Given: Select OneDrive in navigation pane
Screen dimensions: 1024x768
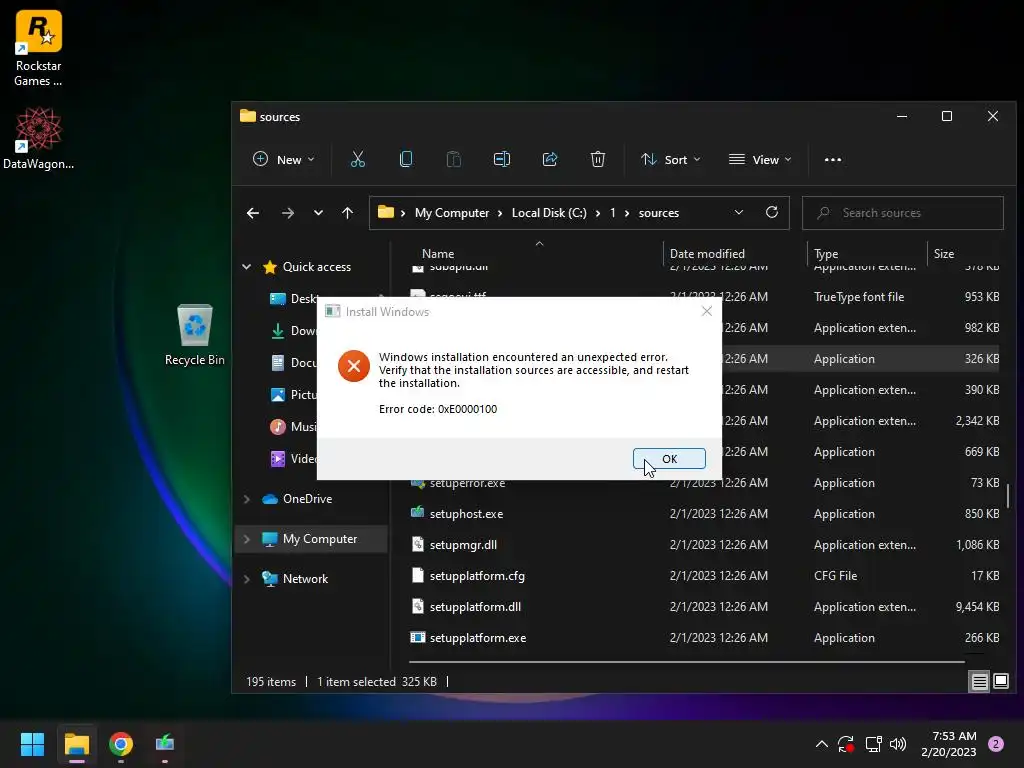Looking at the screenshot, I should pyautogui.click(x=307, y=499).
